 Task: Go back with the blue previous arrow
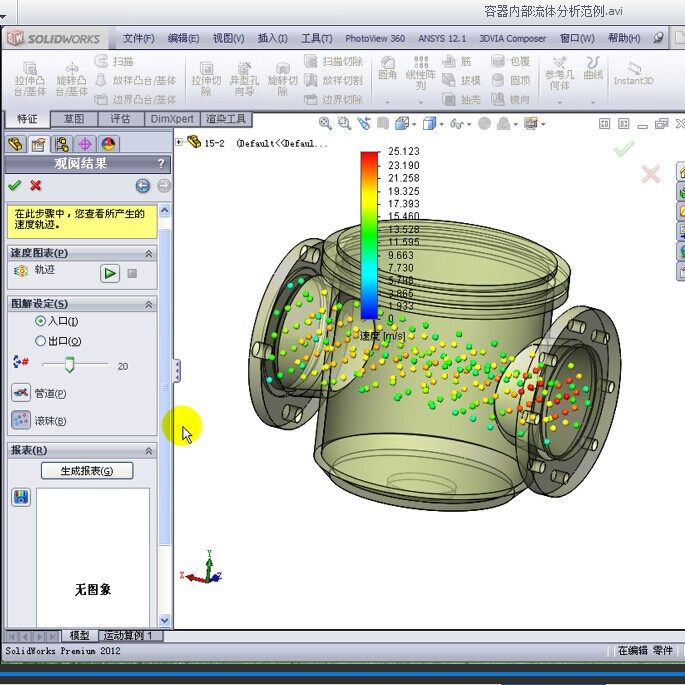(142, 185)
